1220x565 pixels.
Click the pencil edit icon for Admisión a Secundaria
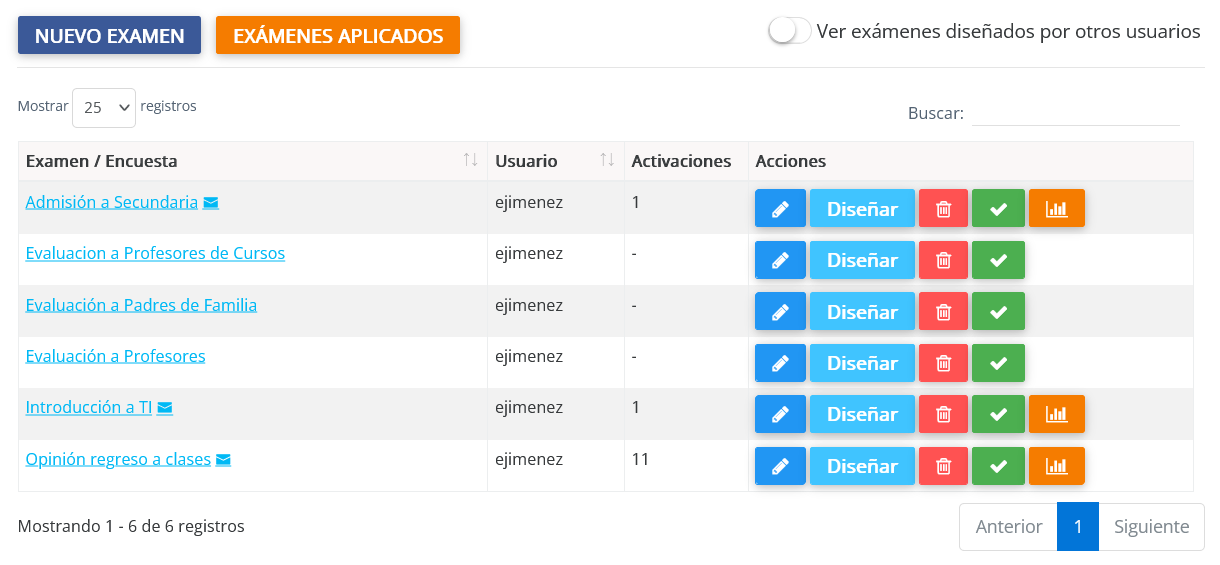[780, 209]
